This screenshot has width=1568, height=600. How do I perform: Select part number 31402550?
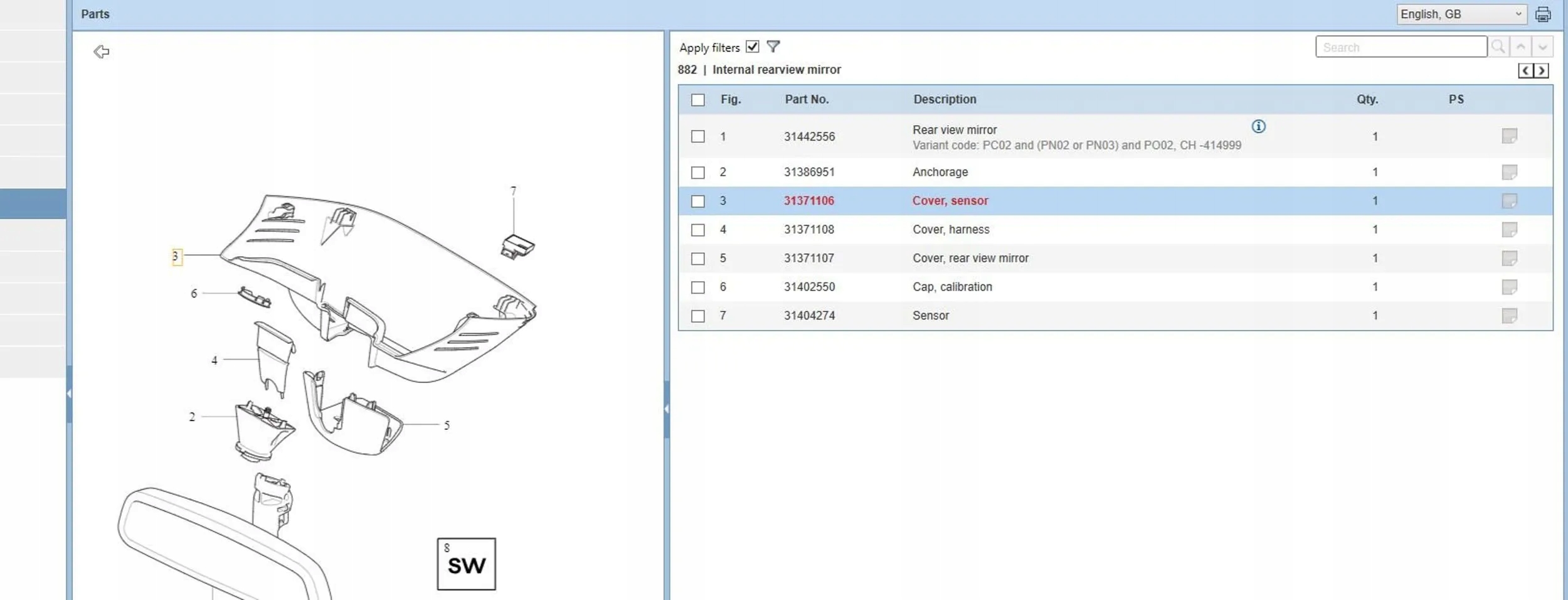[809, 287]
